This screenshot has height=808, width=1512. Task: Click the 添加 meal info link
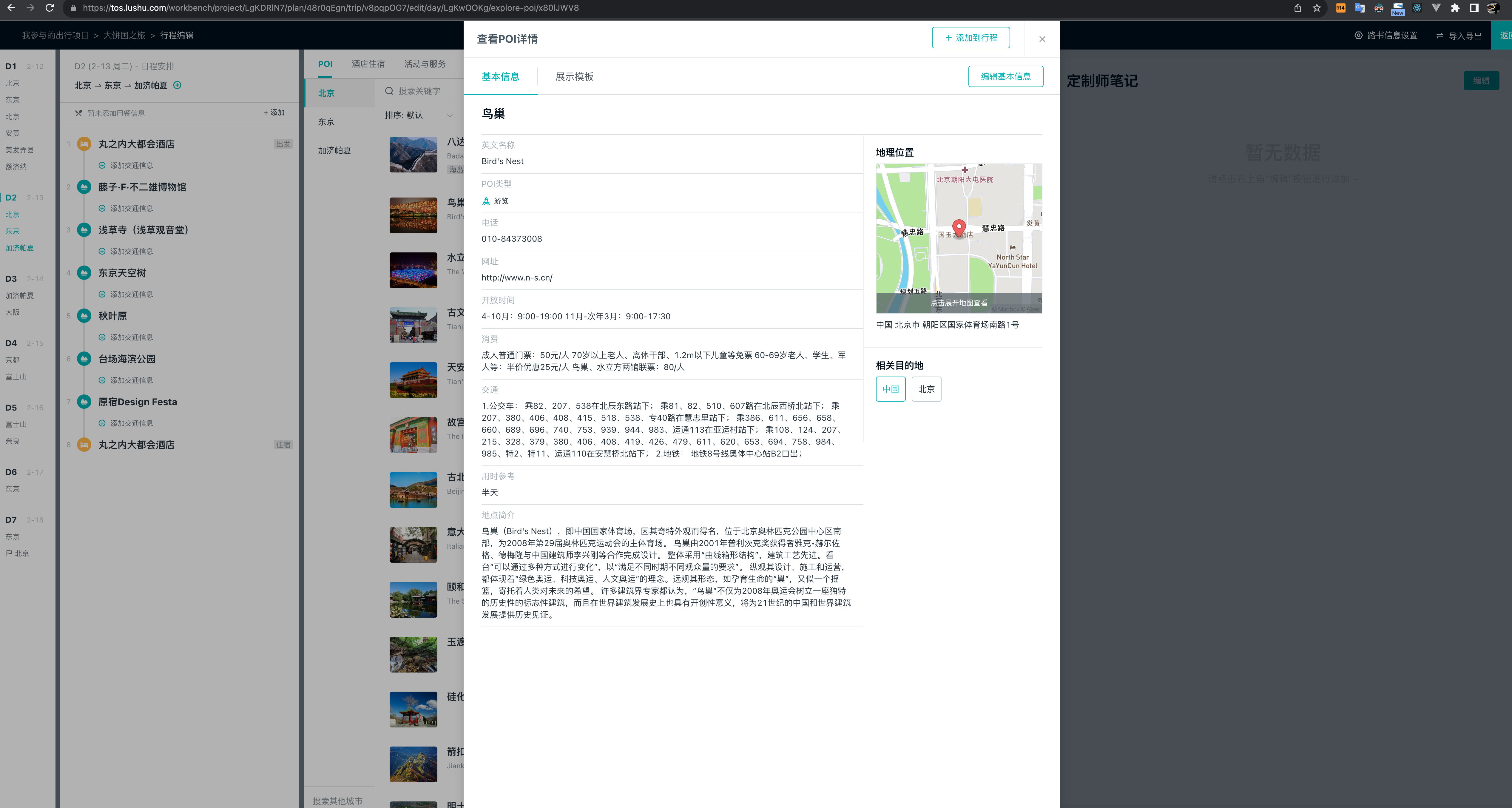tap(274, 113)
